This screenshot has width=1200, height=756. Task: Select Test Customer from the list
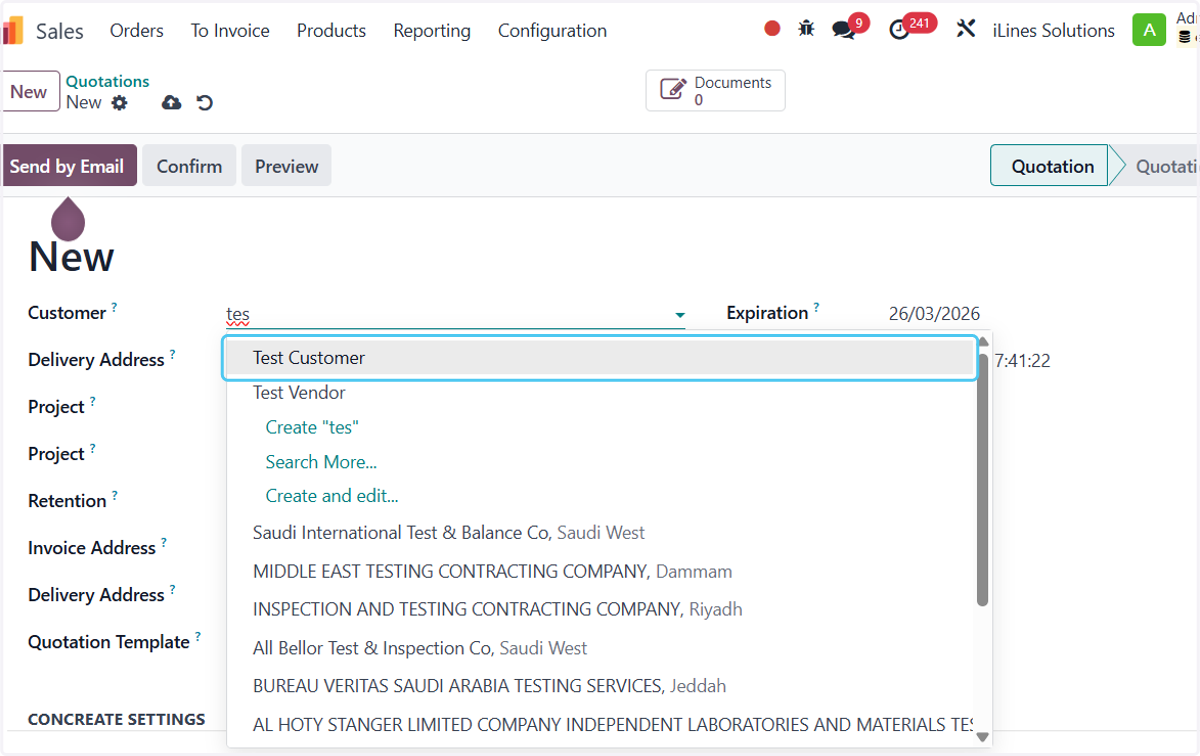pyautogui.click(x=600, y=358)
